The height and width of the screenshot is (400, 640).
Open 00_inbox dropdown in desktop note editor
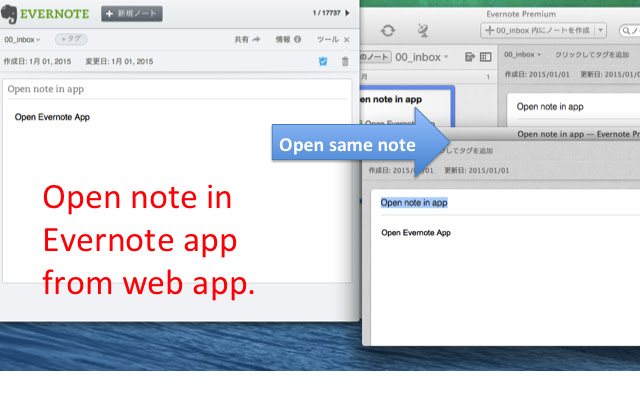click(522, 55)
